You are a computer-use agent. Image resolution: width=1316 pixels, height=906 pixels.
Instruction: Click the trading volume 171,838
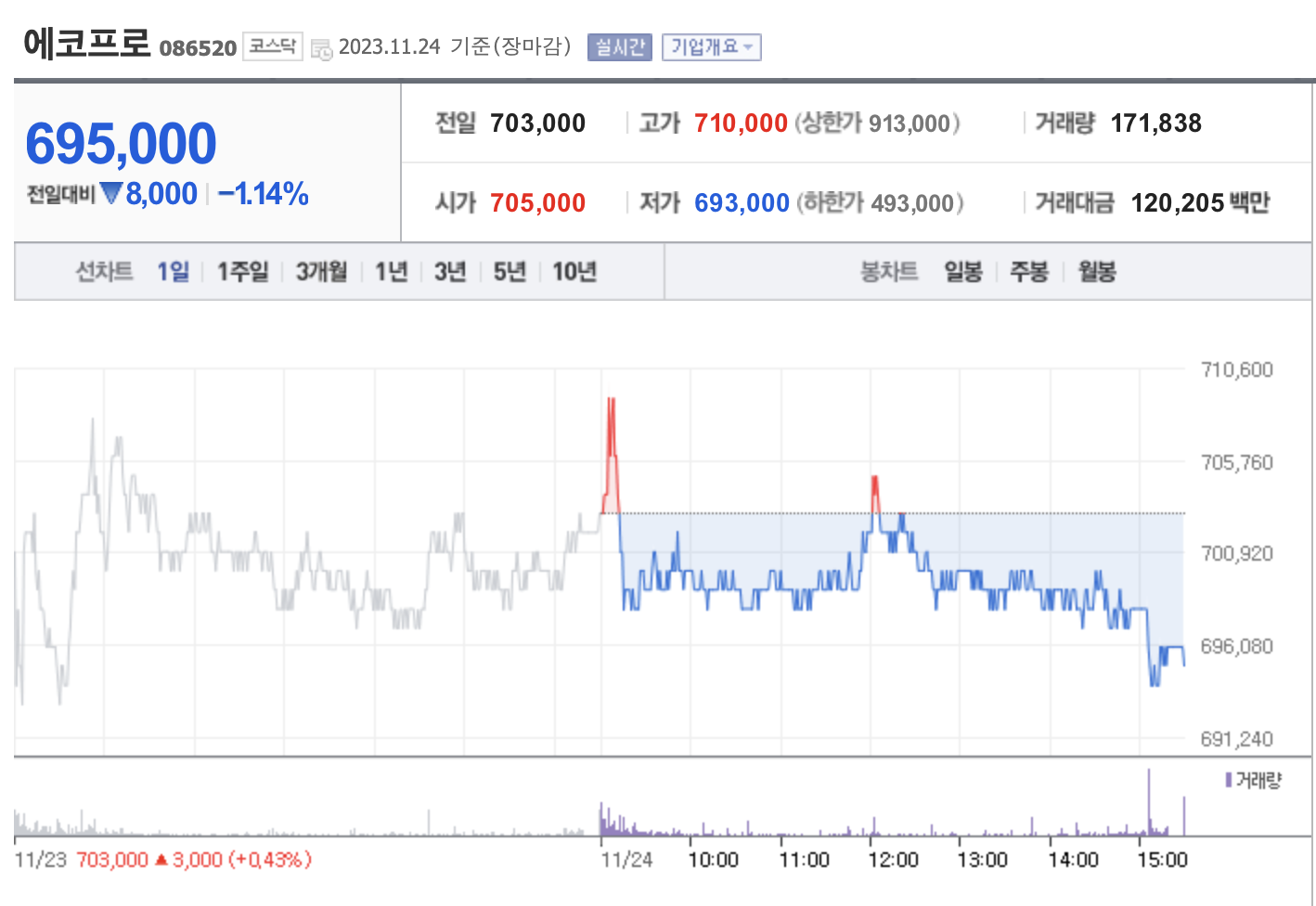point(1155,123)
